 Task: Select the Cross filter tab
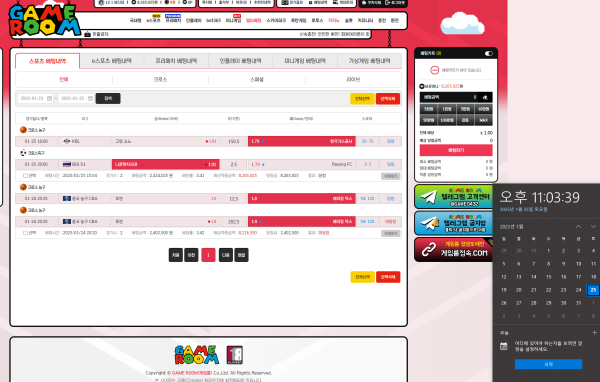pos(160,80)
